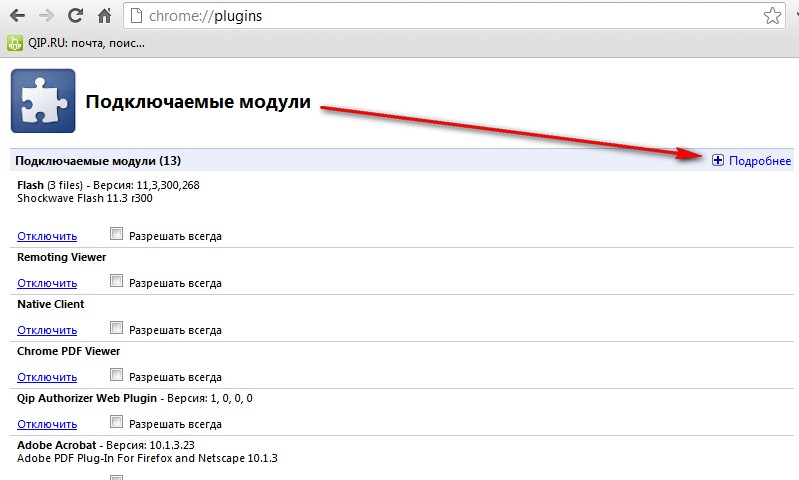799x480 pixels.
Task: Disable Remoting Viewer via Отключить link
Action: click(x=47, y=283)
